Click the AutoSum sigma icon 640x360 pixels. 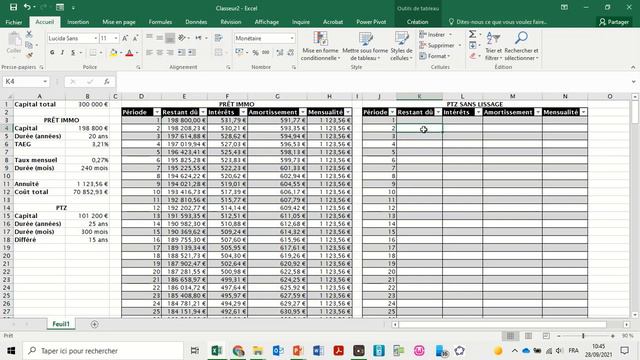click(472, 34)
